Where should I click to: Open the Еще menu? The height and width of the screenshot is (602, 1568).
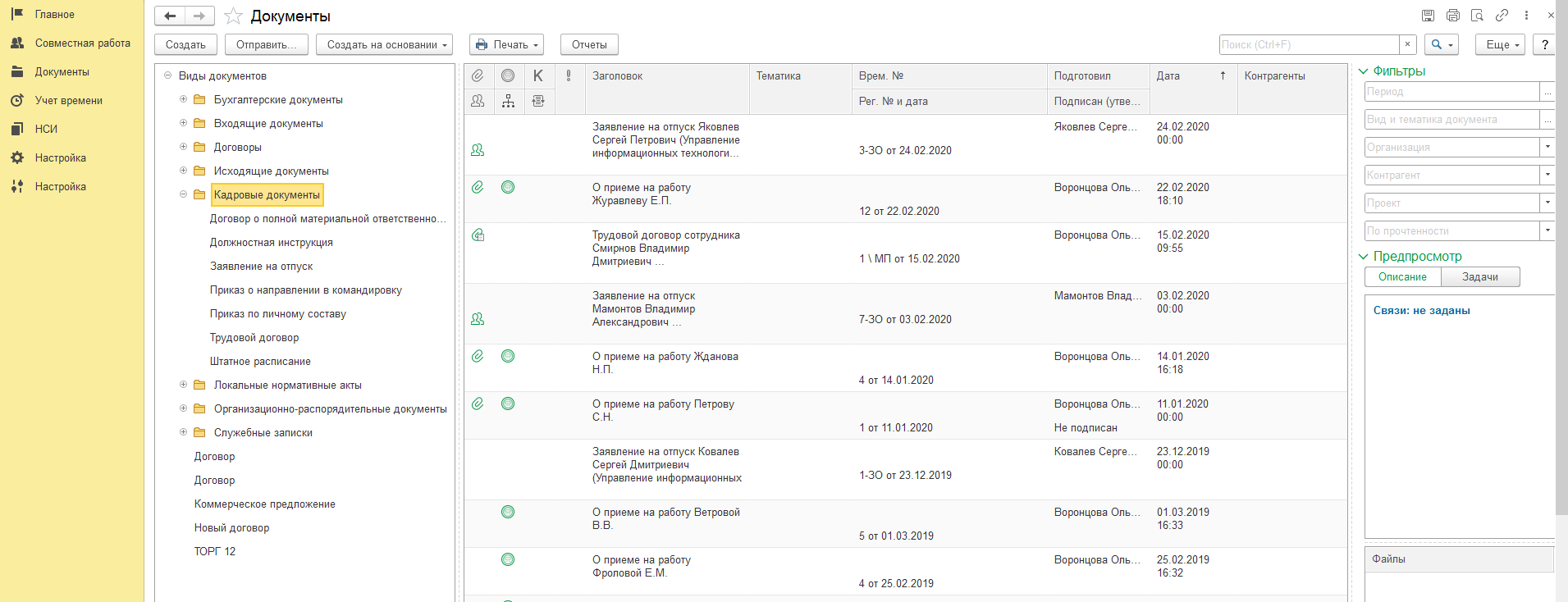(x=1500, y=44)
